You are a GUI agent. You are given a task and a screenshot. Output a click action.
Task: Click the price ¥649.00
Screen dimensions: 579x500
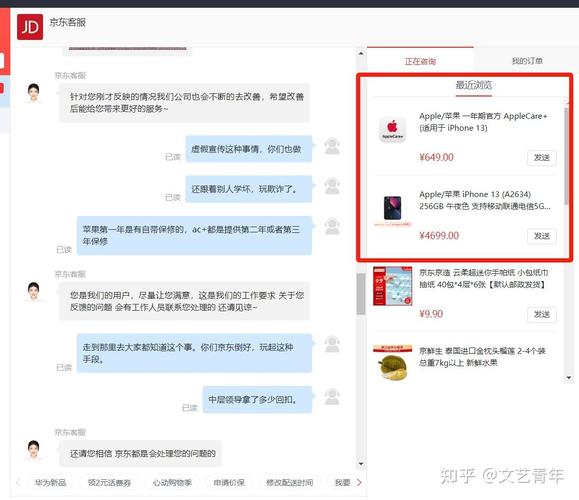(436, 157)
